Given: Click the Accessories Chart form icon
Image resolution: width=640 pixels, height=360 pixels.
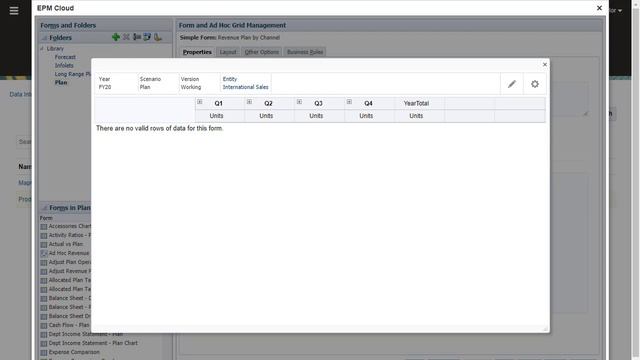Looking at the screenshot, I should click(x=44, y=227).
